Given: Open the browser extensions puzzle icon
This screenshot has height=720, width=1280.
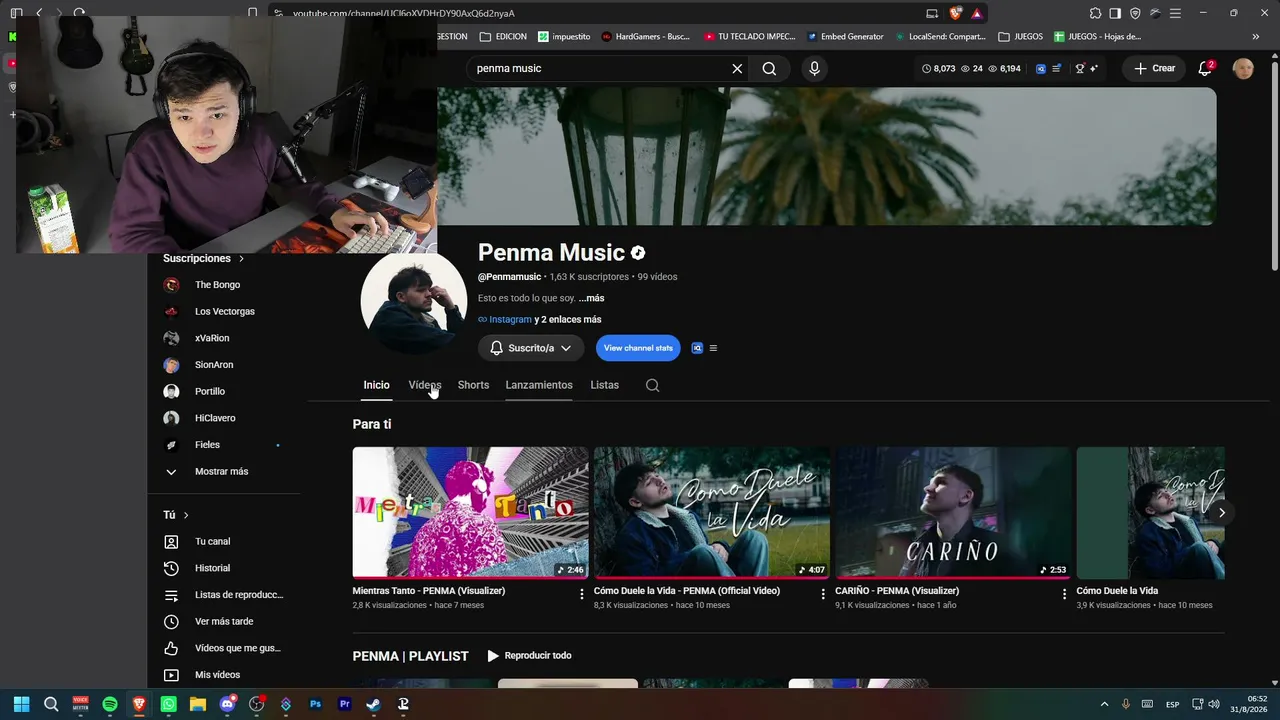Looking at the screenshot, I should (x=1096, y=13).
